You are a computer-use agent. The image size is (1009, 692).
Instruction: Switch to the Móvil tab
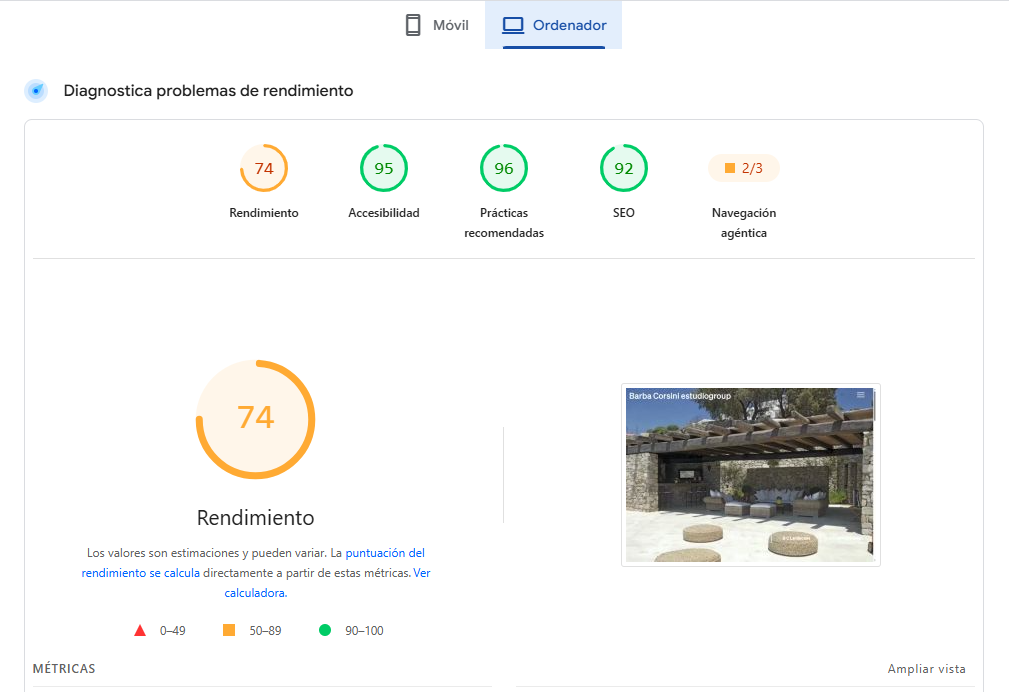(x=437, y=25)
